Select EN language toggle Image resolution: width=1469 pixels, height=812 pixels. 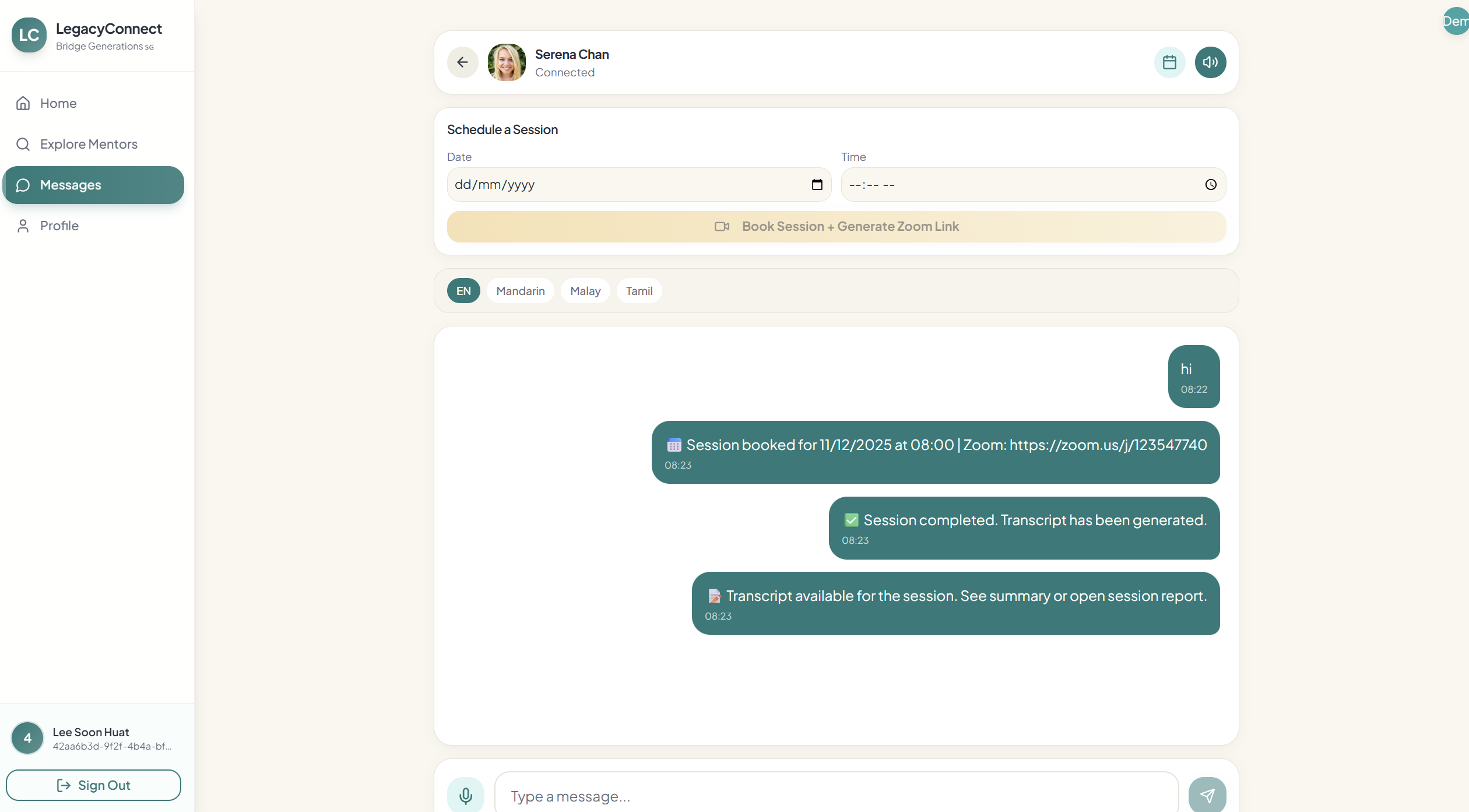[463, 291]
